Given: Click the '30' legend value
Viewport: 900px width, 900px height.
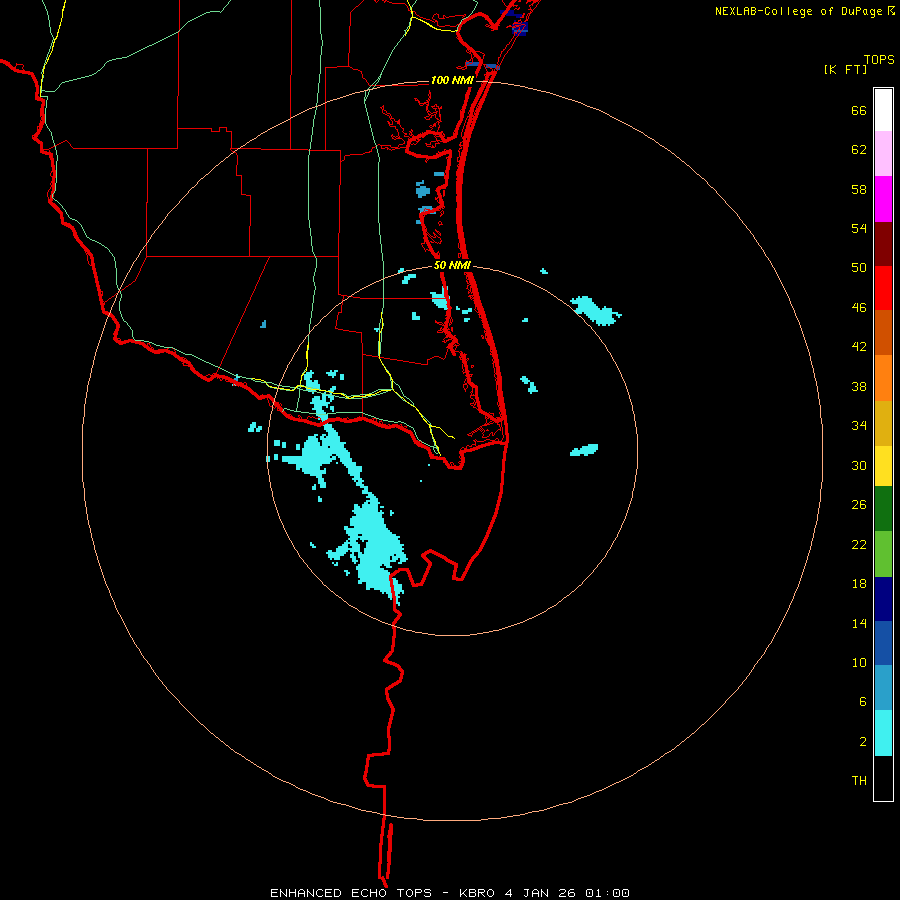Looking at the screenshot, I should tap(859, 465).
